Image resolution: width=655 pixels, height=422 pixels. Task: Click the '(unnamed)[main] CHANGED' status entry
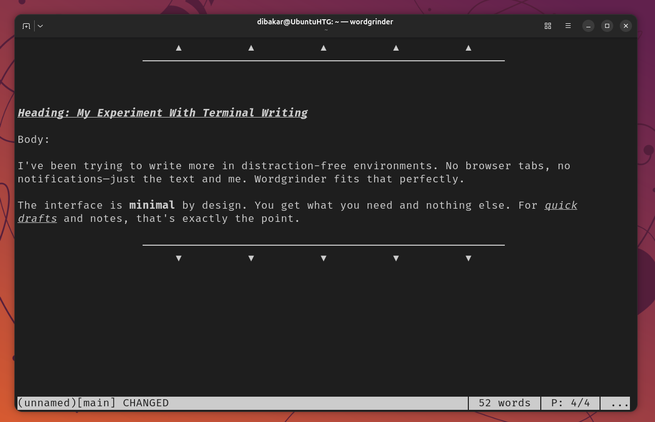93,403
